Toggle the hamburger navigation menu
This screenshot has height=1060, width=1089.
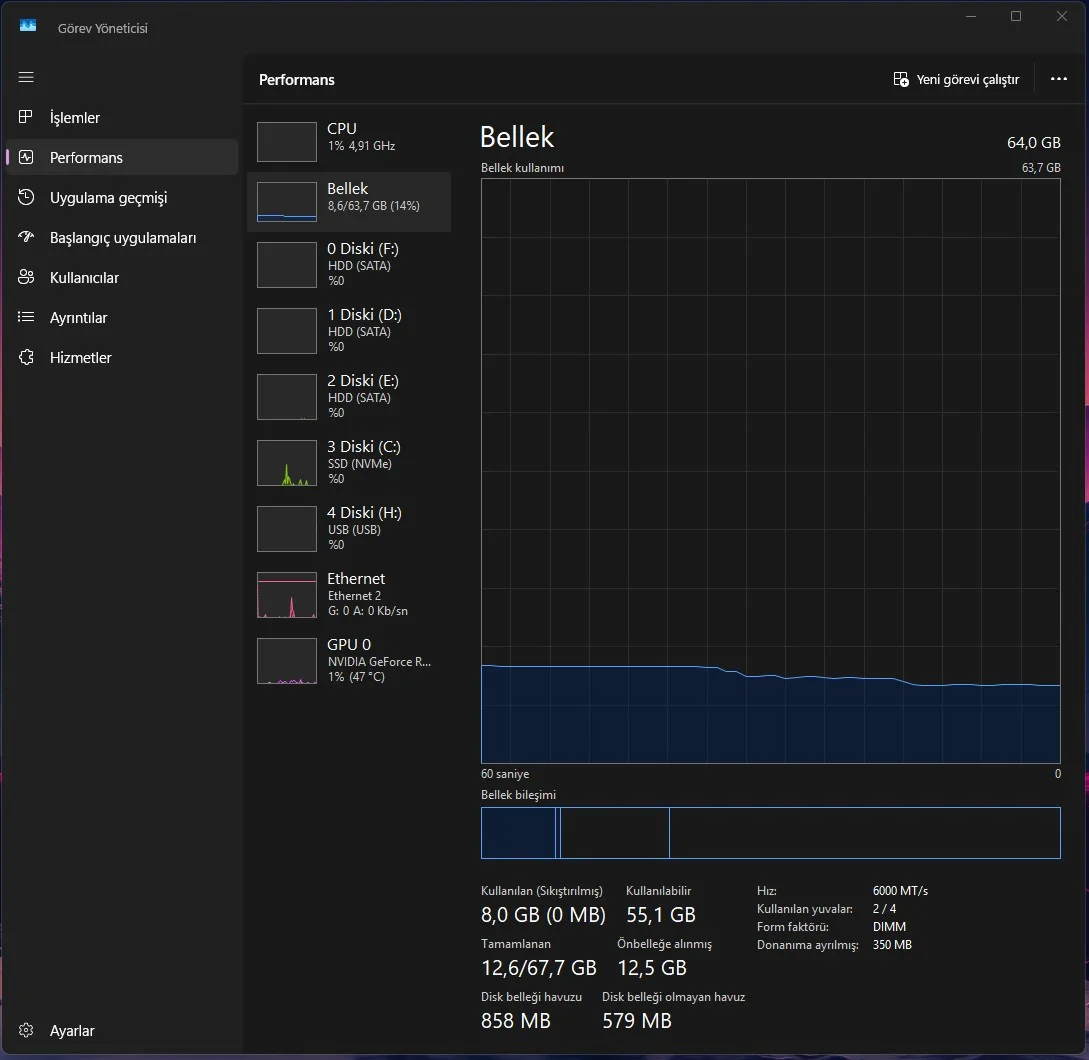26,77
